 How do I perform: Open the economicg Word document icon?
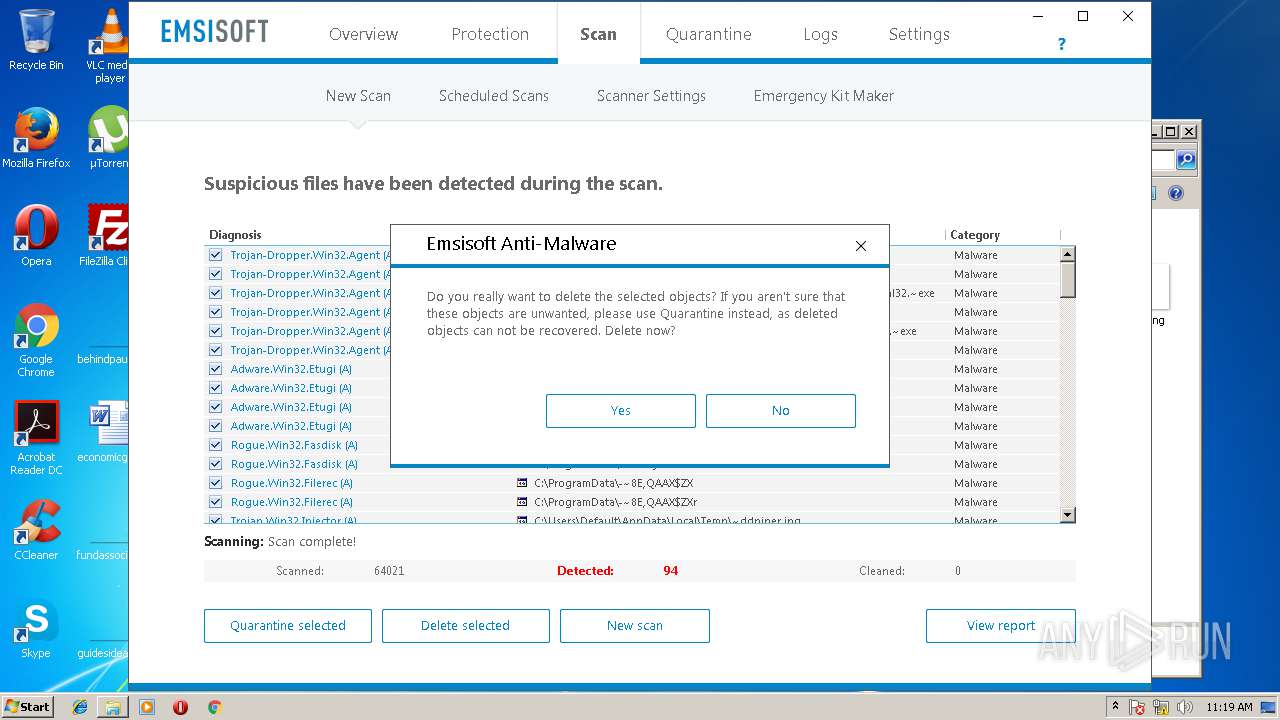click(x=104, y=432)
